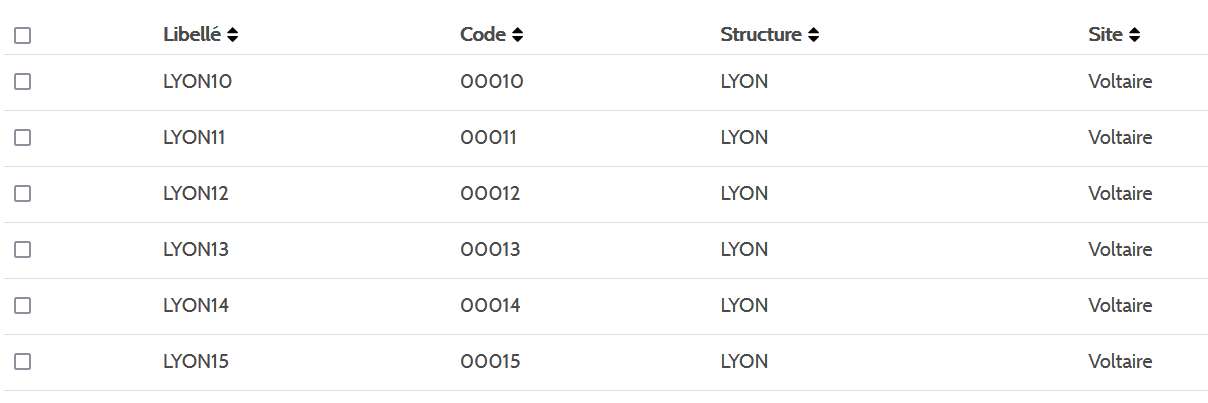Click the sort icon next to Libellé
Viewport: 1208px width, 403px height.
tap(233, 35)
